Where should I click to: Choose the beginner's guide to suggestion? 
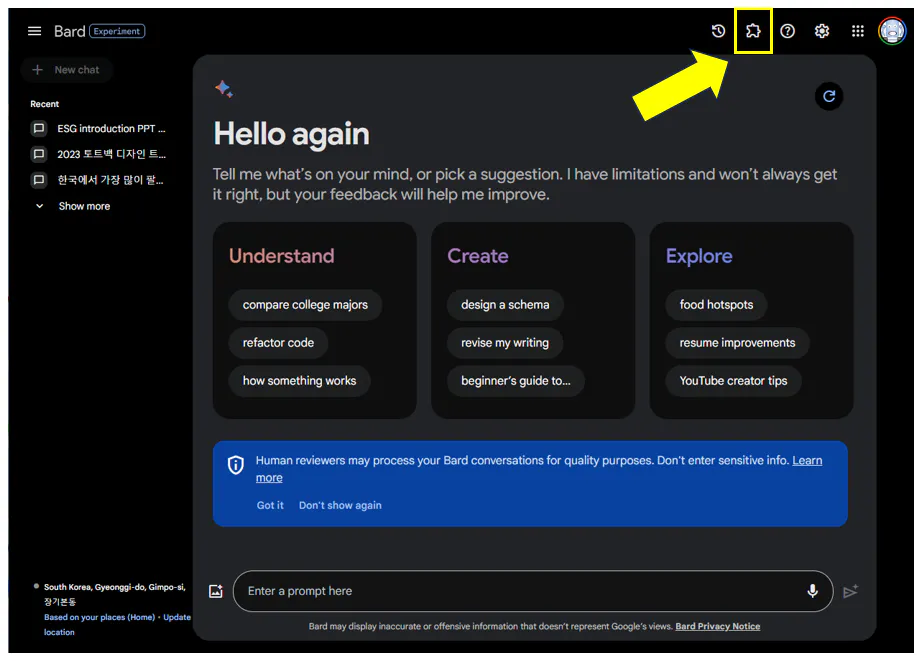[x=515, y=381]
